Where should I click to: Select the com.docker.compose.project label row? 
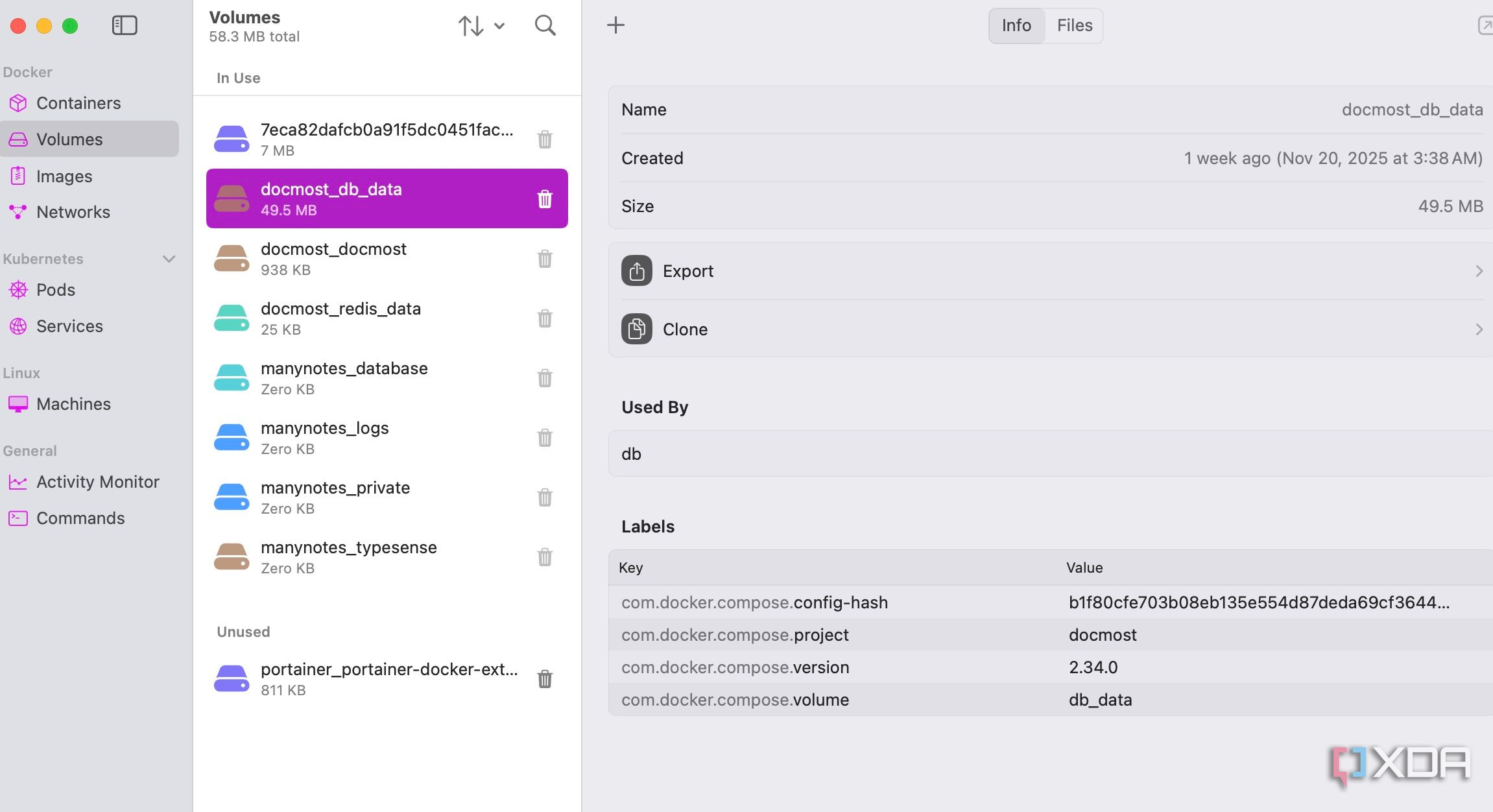[x=1051, y=634]
